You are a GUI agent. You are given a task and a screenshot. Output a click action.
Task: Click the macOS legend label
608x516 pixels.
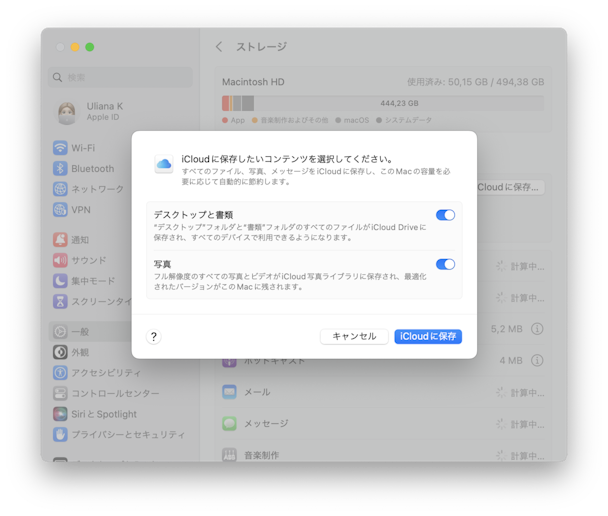[x=356, y=120]
